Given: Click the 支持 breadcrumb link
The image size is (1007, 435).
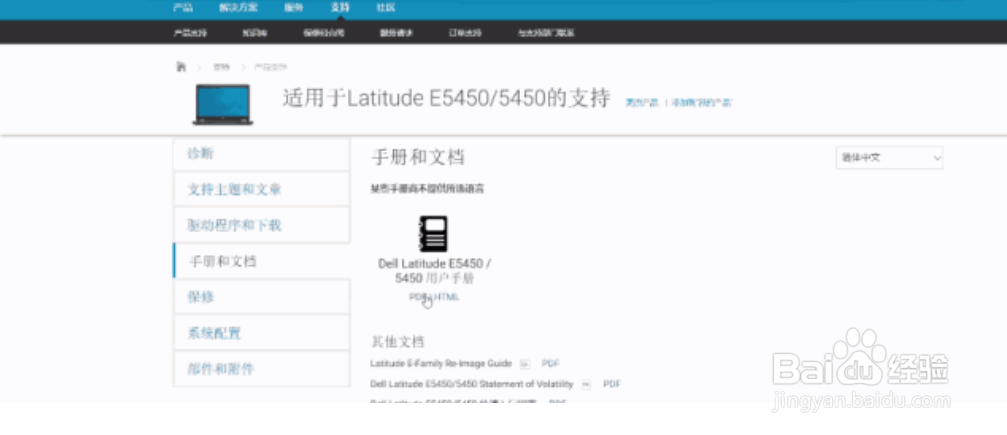Looking at the screenshot, I should point(221,67).
